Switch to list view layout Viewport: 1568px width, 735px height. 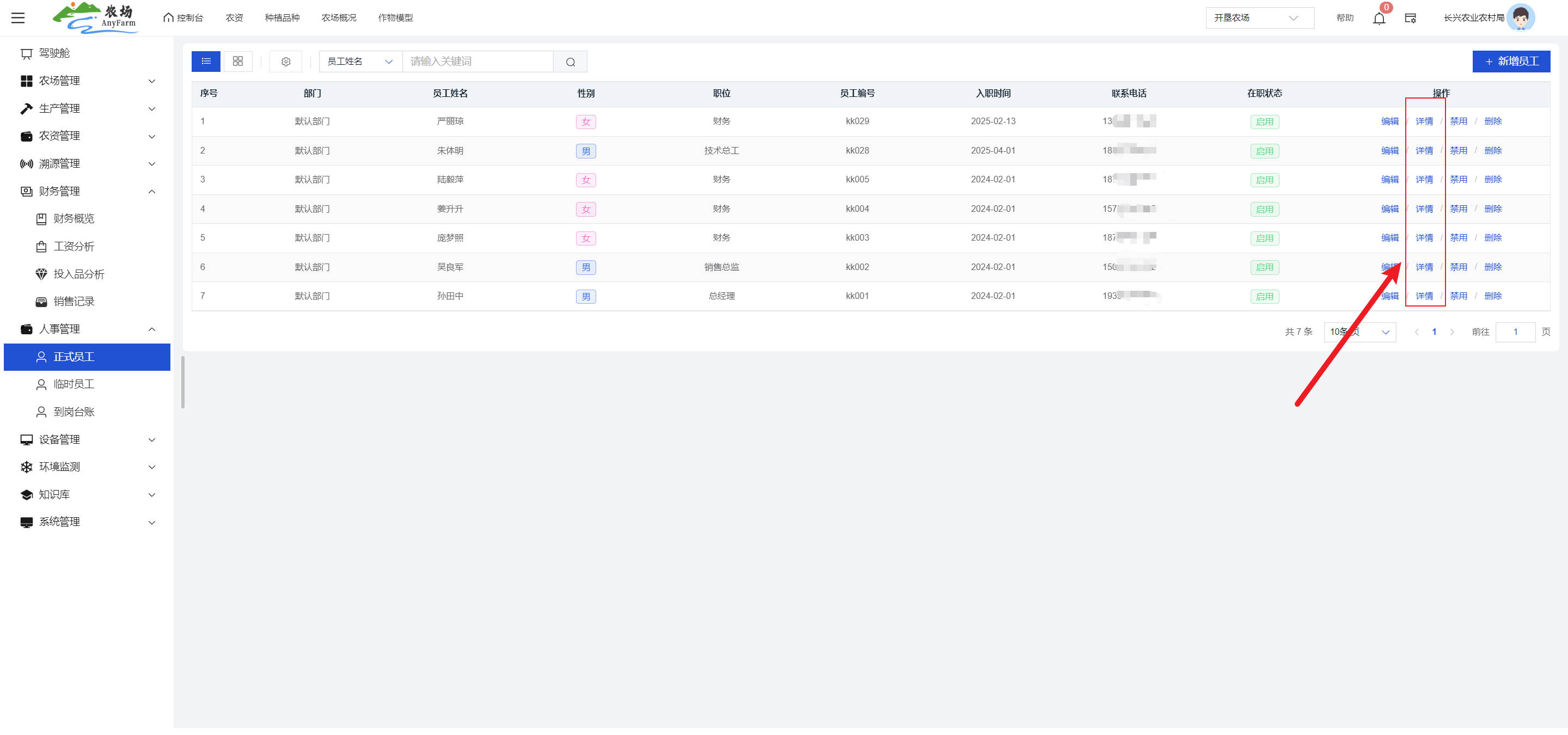(x=206, y=62)
